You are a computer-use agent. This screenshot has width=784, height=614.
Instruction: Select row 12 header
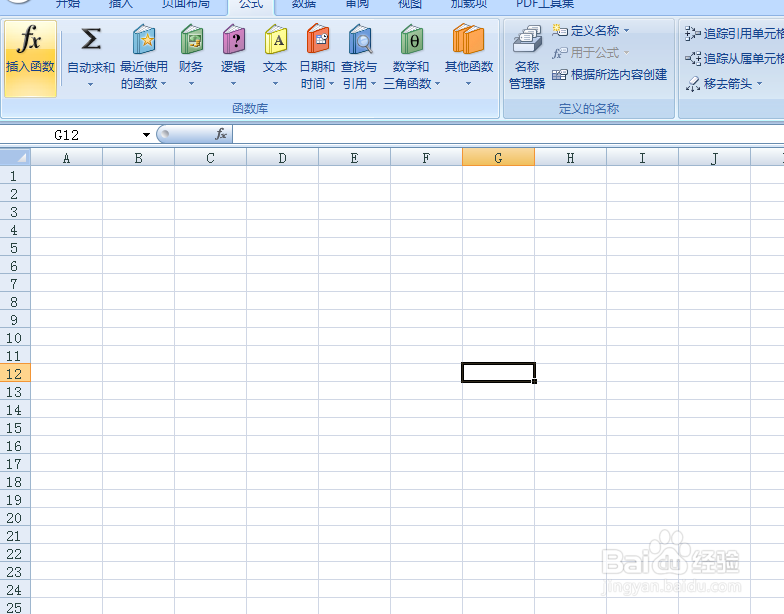(x=15, y=373)
